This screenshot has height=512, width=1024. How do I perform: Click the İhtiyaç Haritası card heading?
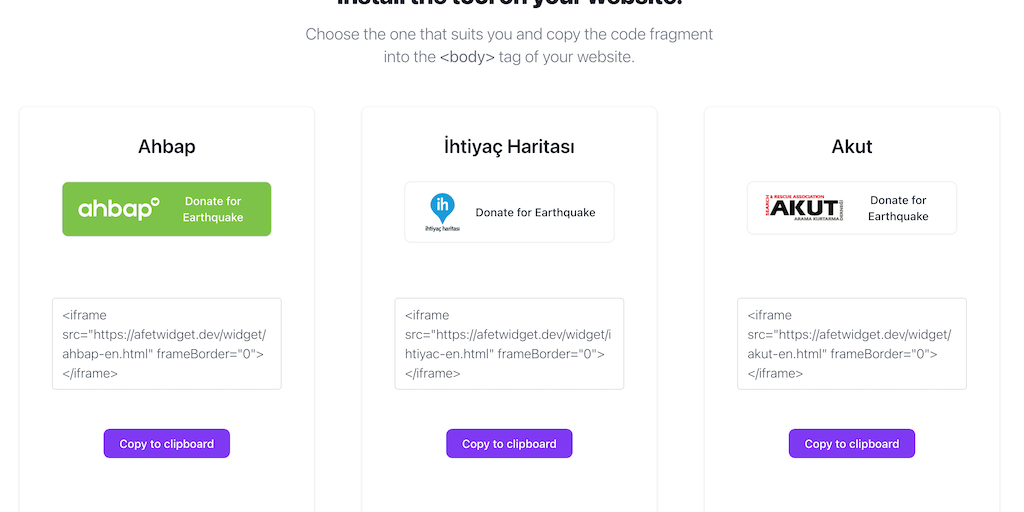pos(509,147)
